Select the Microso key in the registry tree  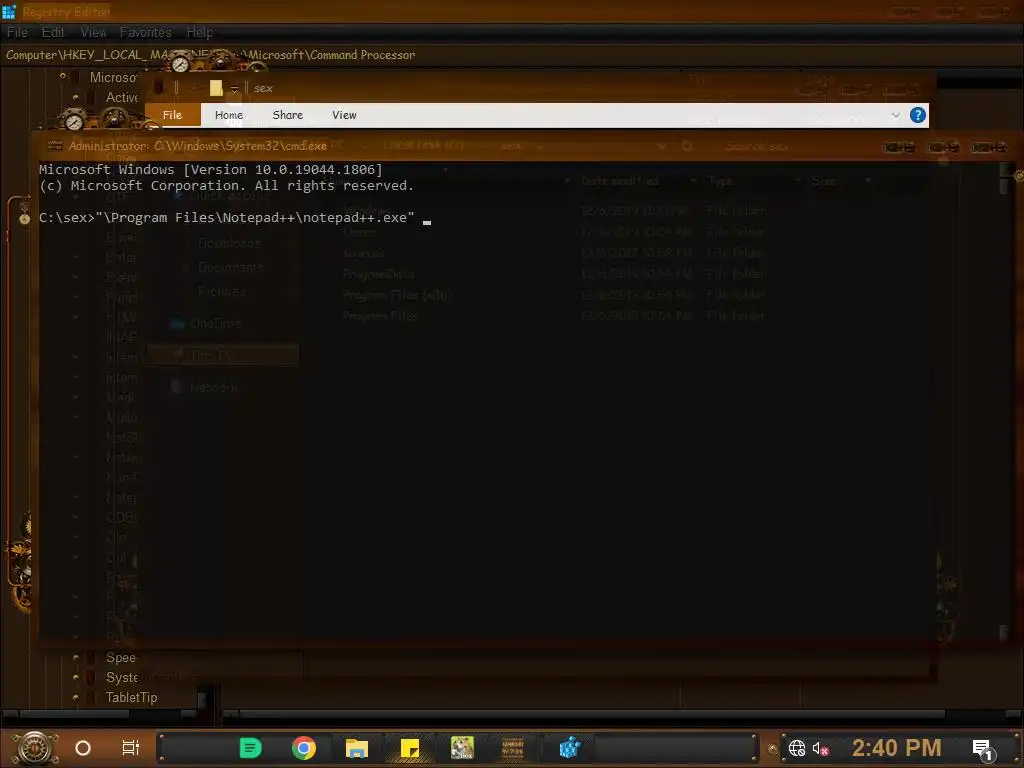tap(113, 77)
